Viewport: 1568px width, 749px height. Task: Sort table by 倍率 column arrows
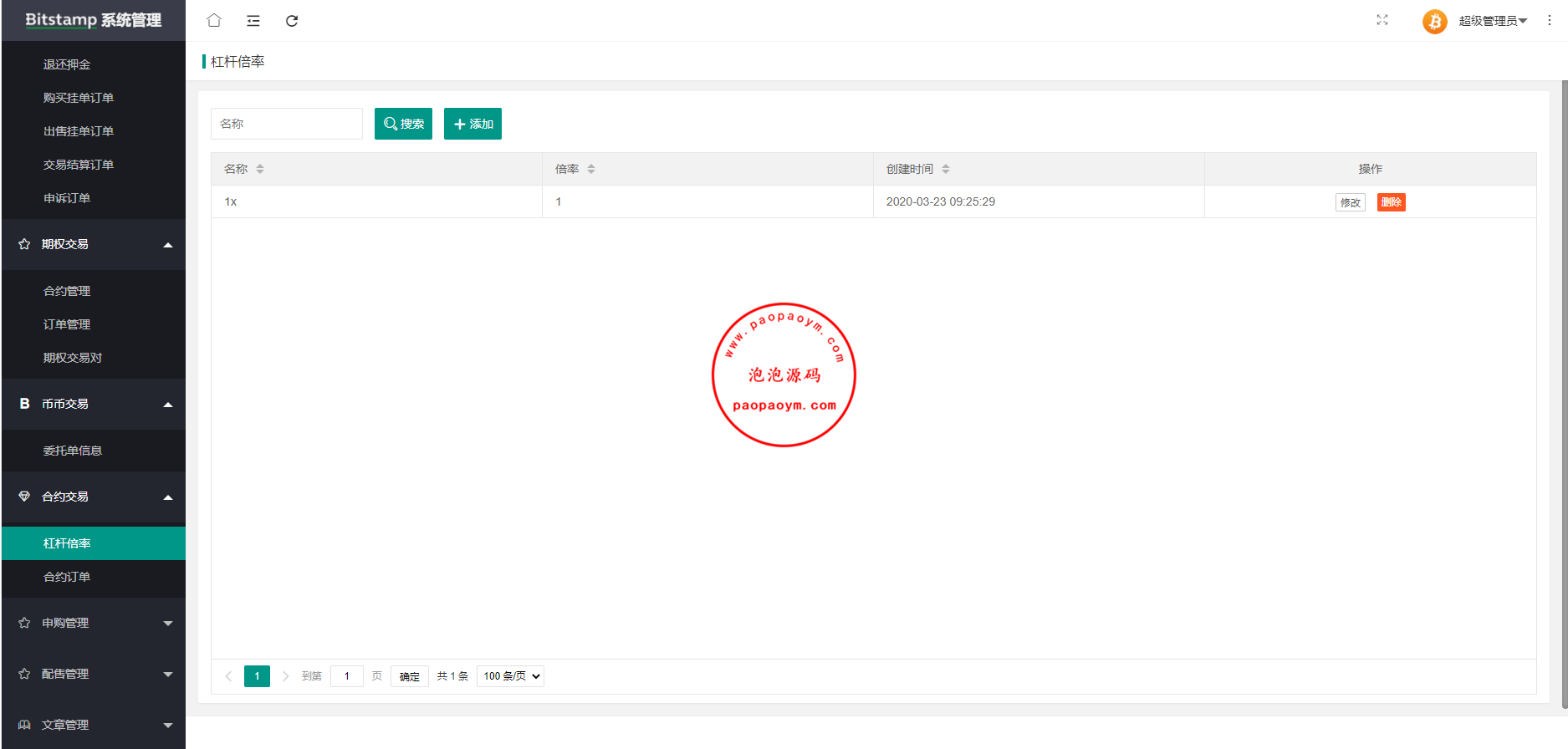(x=591, y=169)
